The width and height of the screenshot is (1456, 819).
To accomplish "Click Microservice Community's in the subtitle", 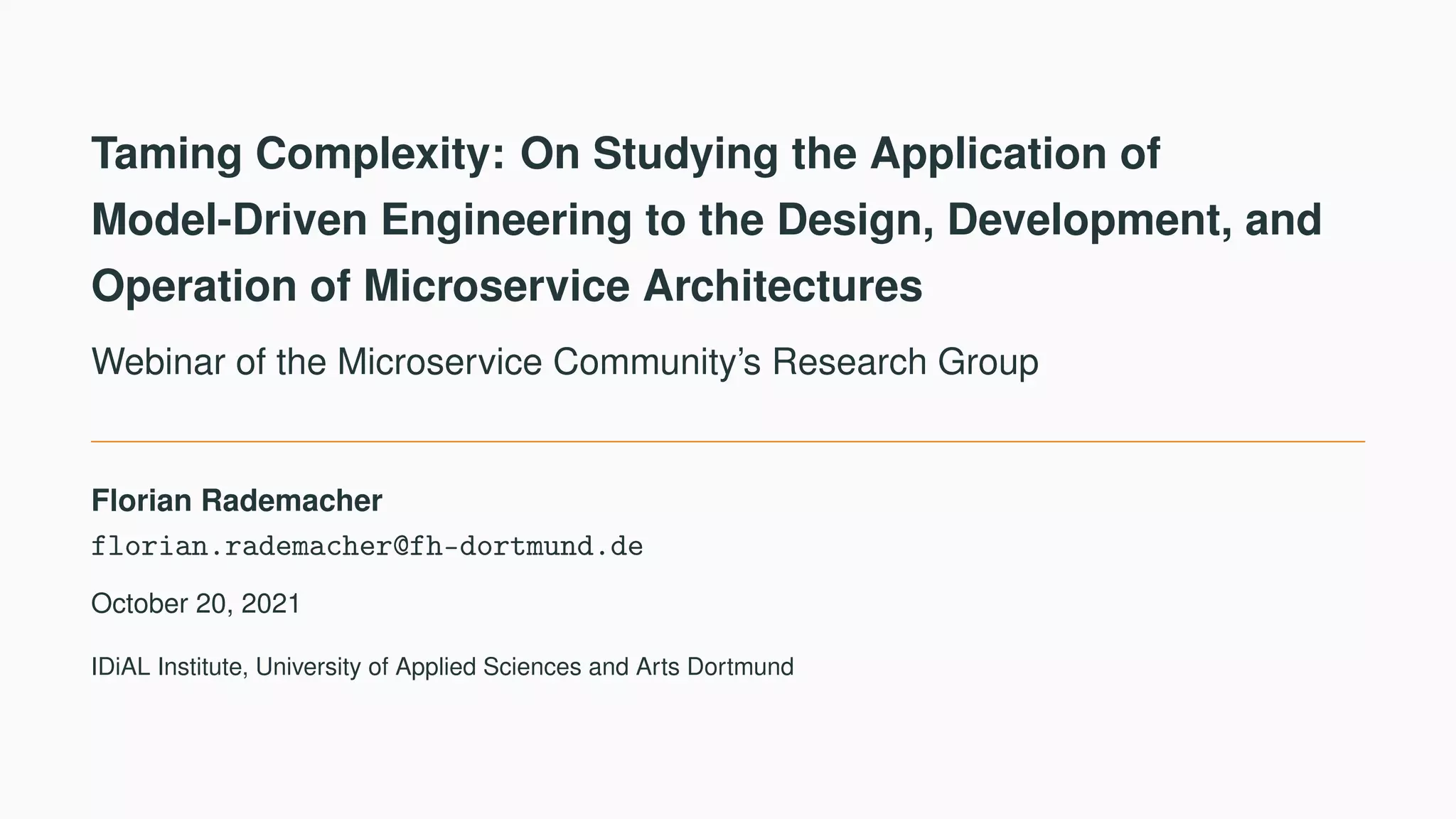I will 549,363.
